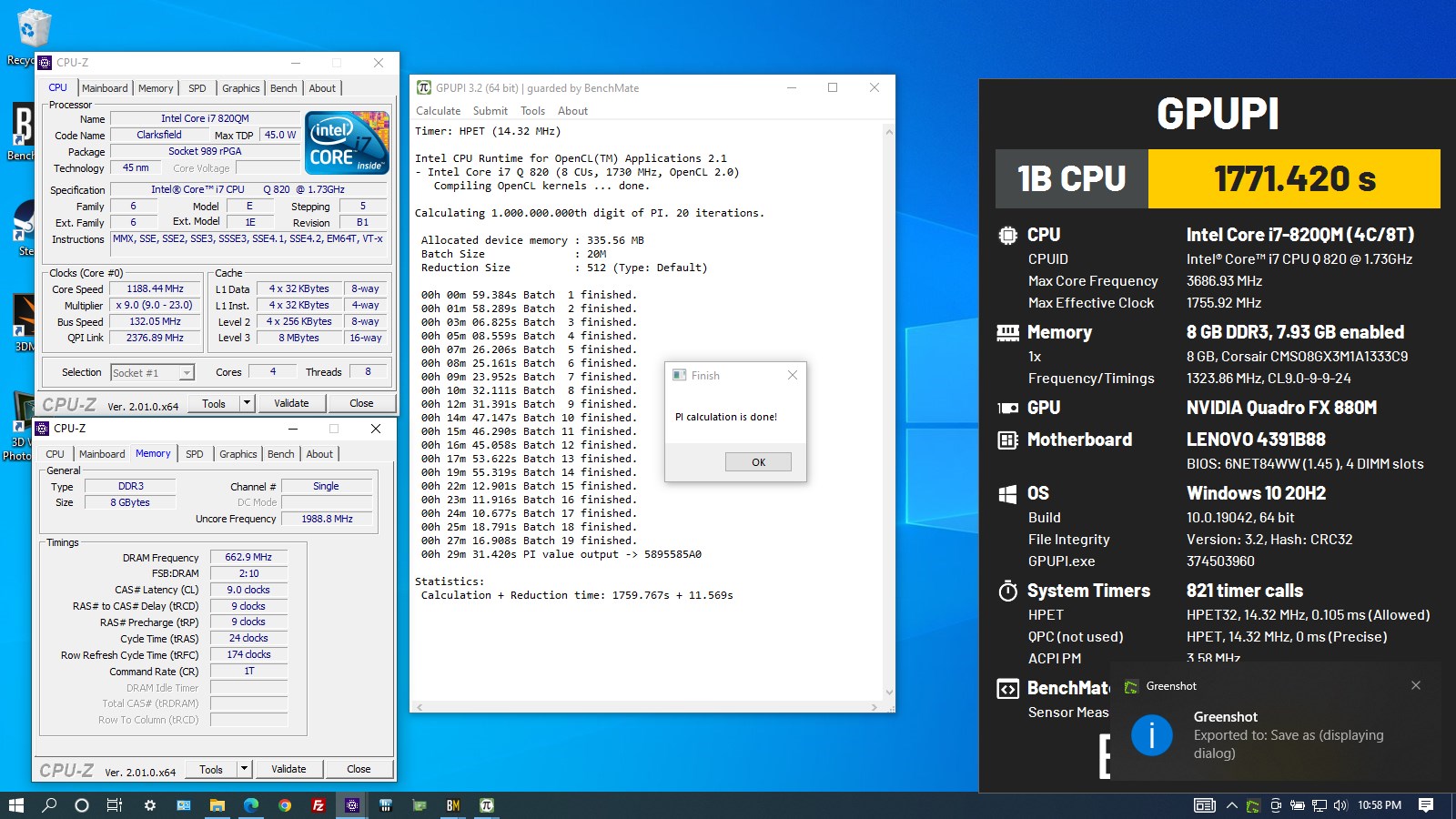Screen dimensions: 1456x819
Task: Open GPUPI Calculate menu
Action: [438, 111]
